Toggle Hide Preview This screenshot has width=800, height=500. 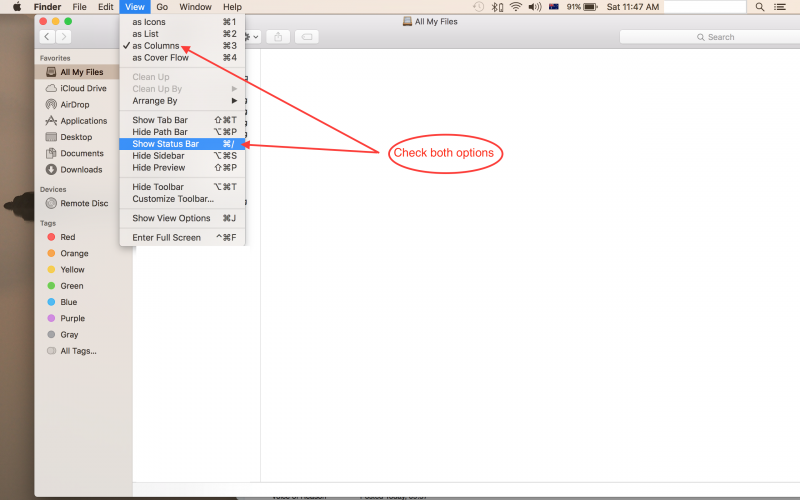[182, 167]
